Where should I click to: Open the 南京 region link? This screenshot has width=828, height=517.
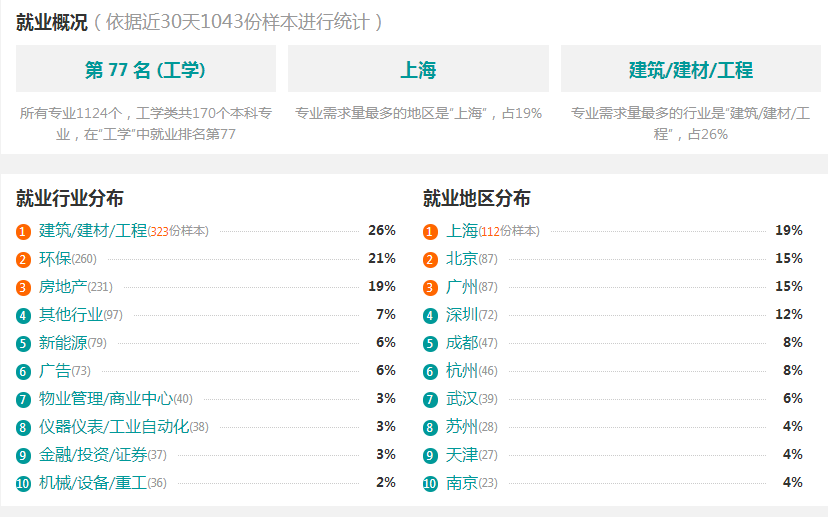click(462, 483)
